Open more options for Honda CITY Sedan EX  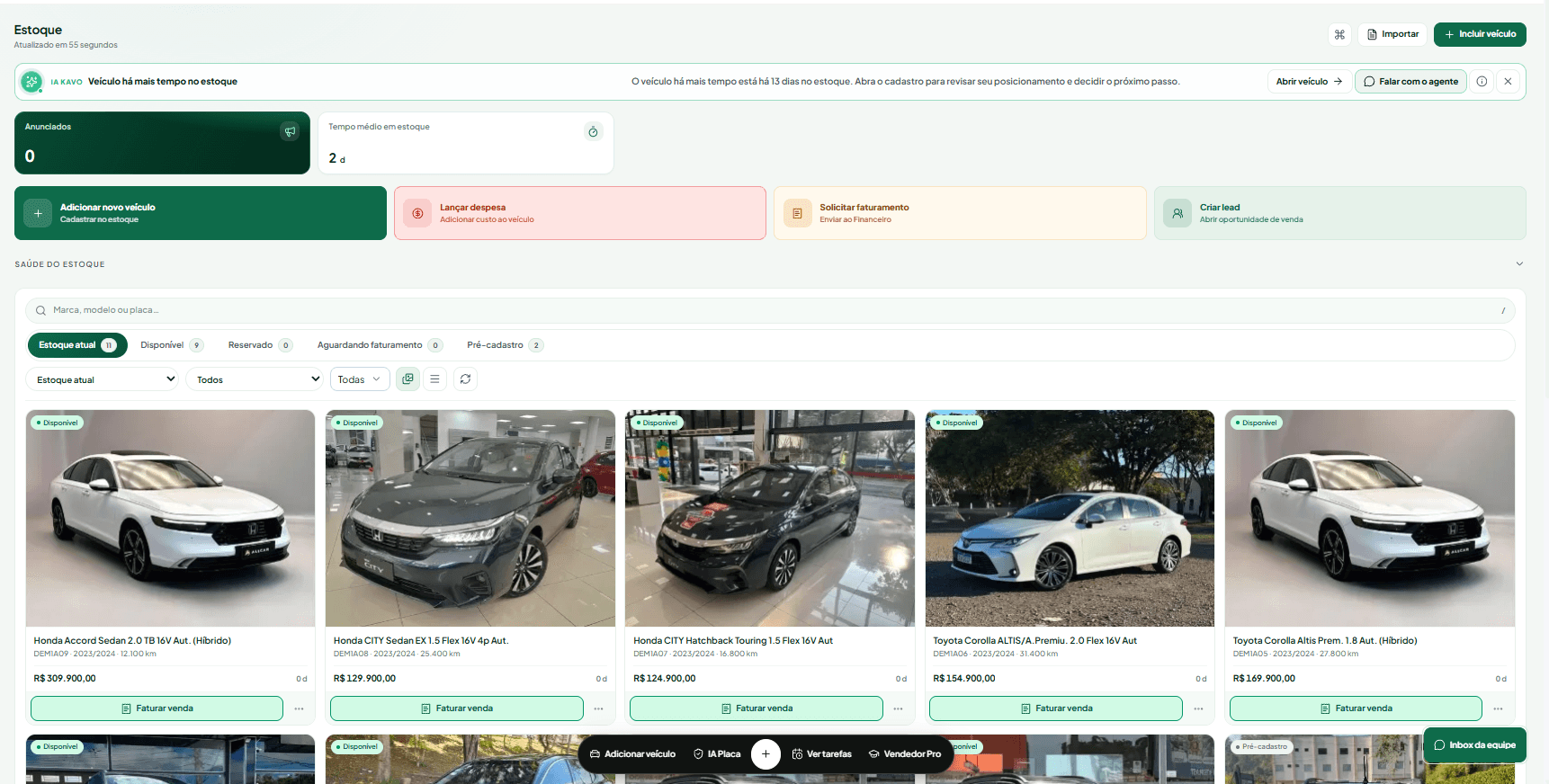click(x=598, y=708)
